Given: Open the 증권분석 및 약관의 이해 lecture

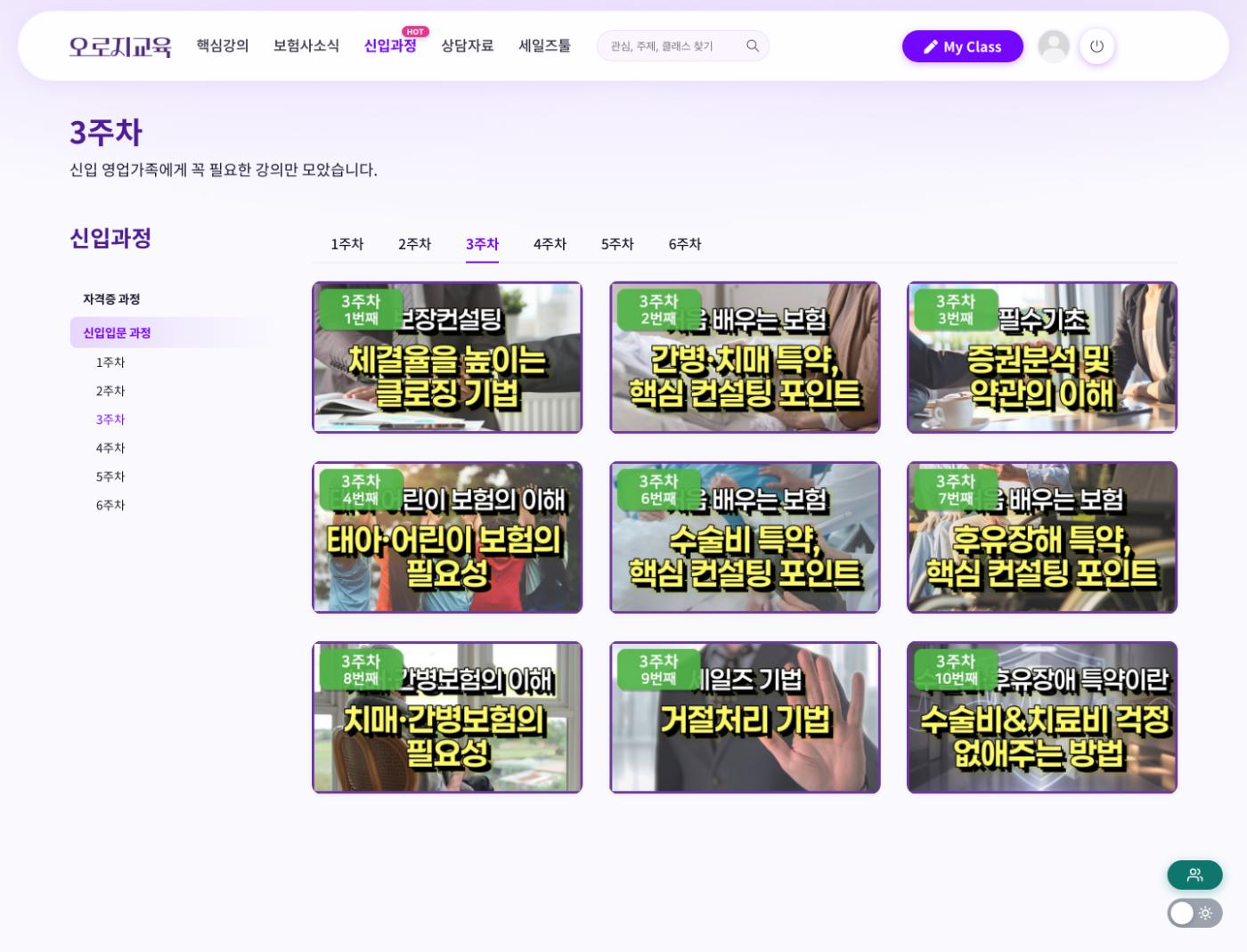Looking at the screenshot, I should (1042, 358).
